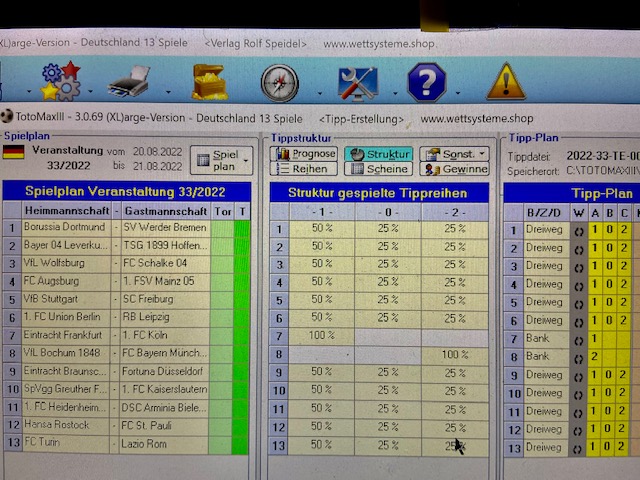Click the Tippdatei value 2022-33-TE

[602, 156]
